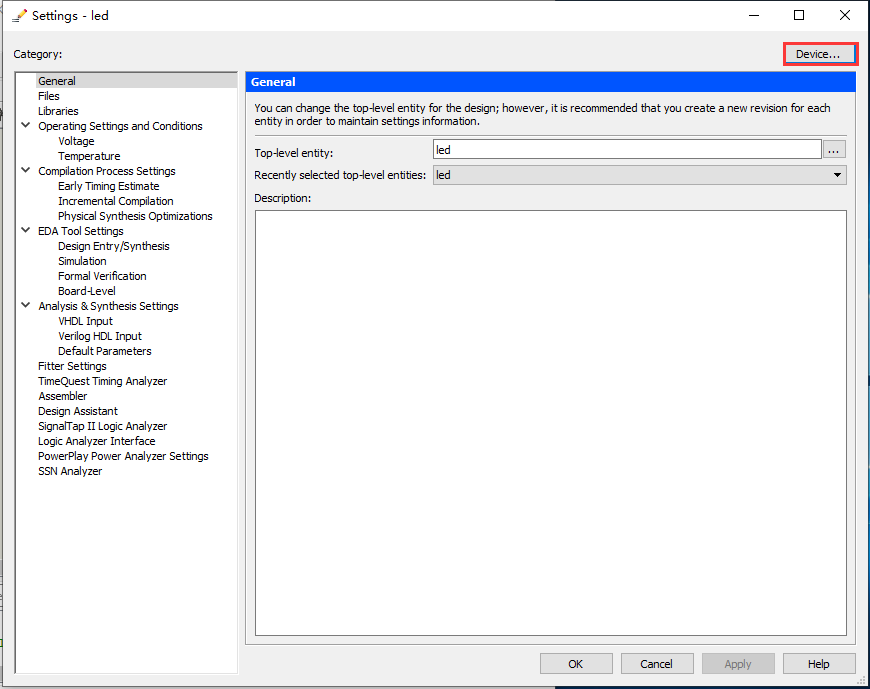Select the Libraries category

pyautogui.click(x=58, y=111)
